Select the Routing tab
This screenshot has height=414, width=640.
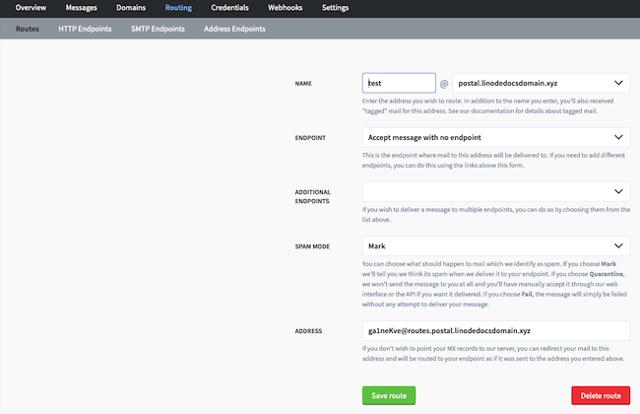click(178, 8)
